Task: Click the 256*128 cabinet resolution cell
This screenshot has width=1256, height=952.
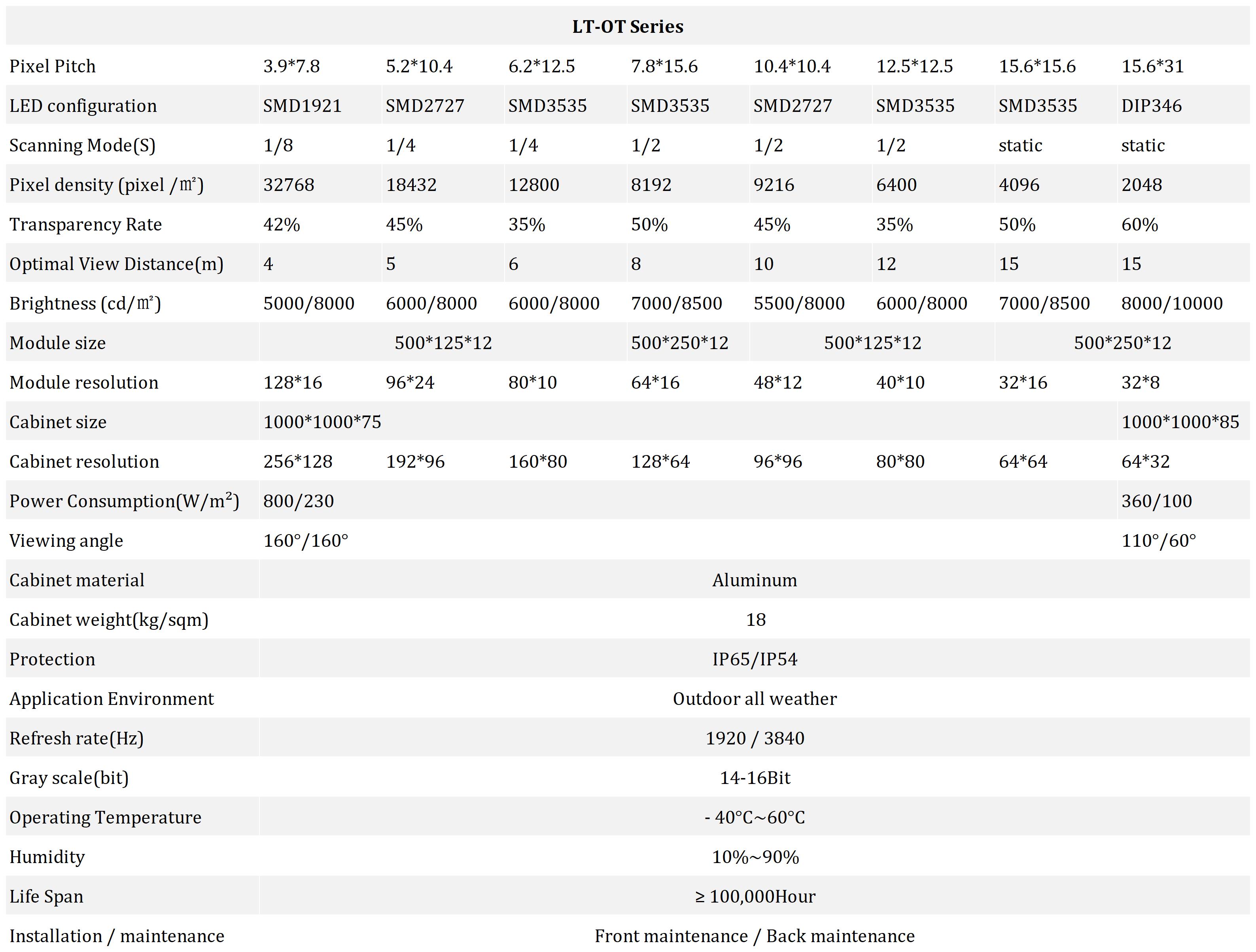Action: 297,461
